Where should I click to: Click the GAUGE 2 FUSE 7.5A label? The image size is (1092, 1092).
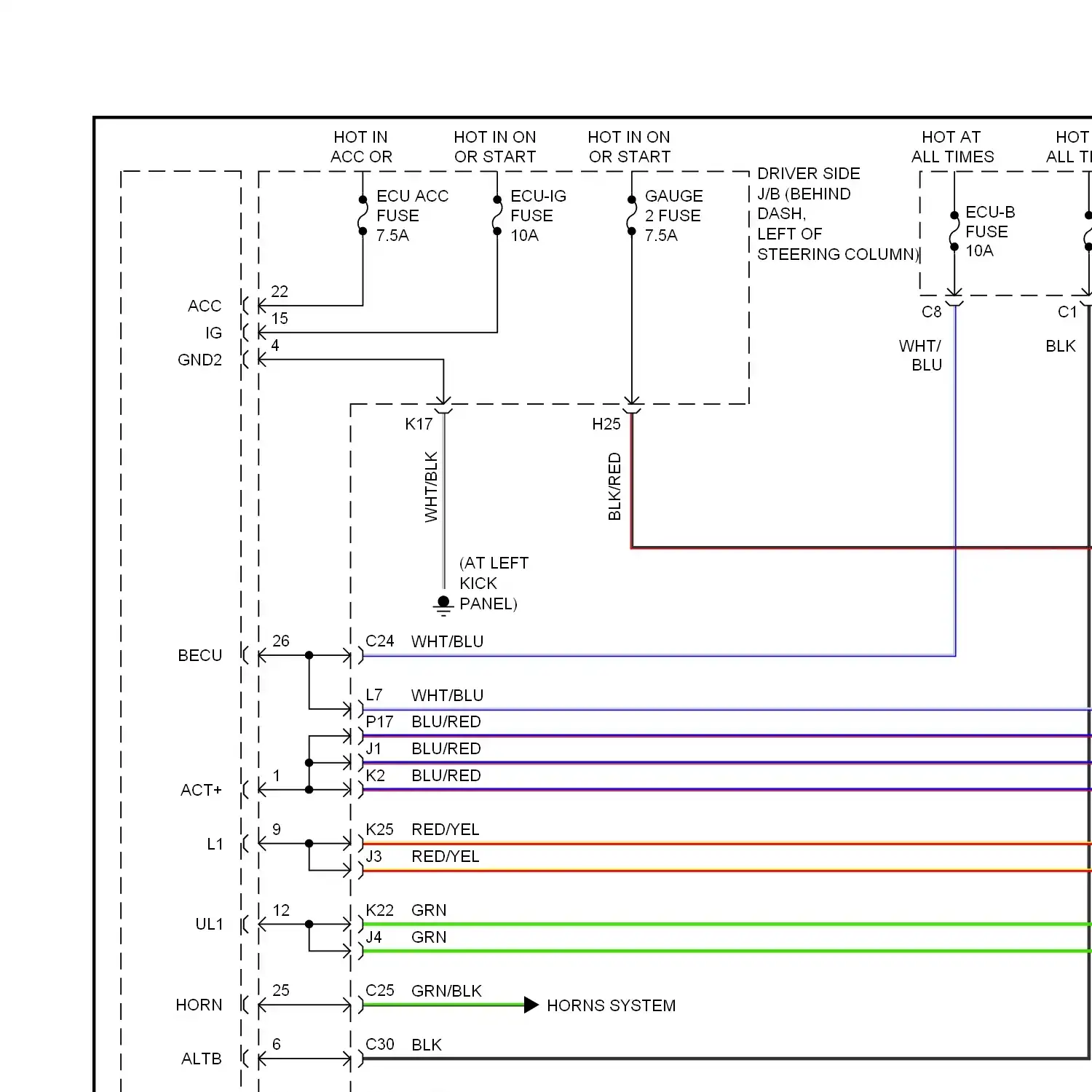673,215
